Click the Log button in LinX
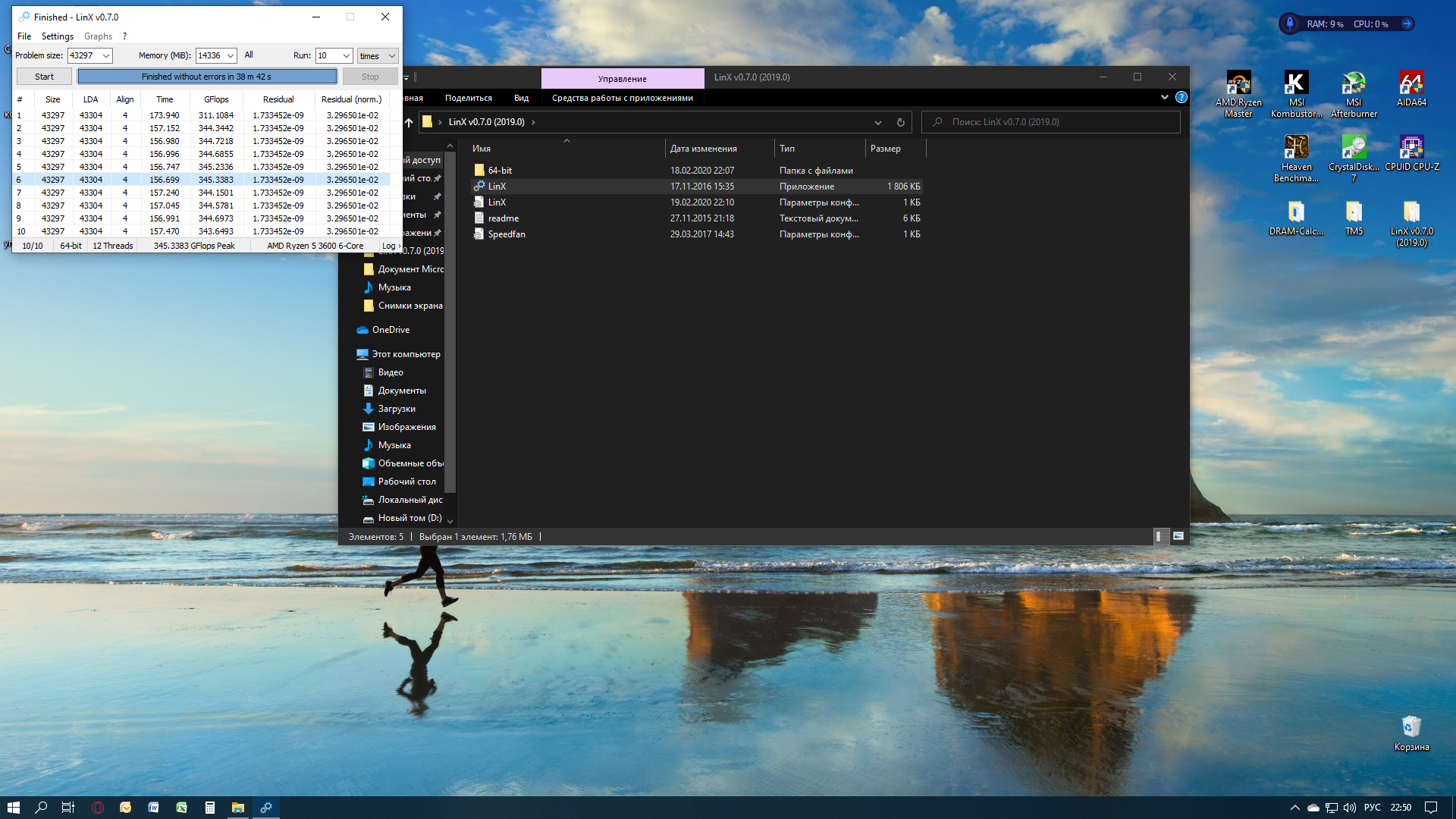This screenshot has width=1456, height=819. click(391, 246)
